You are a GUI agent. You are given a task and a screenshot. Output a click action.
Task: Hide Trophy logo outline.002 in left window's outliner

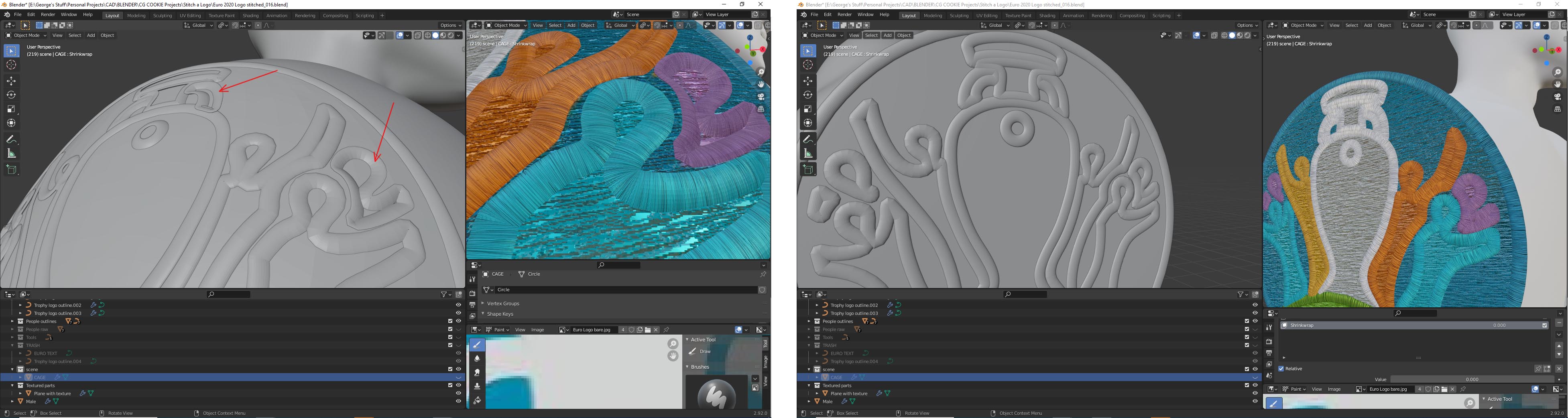pyautogui.click(x=458, y=305)
